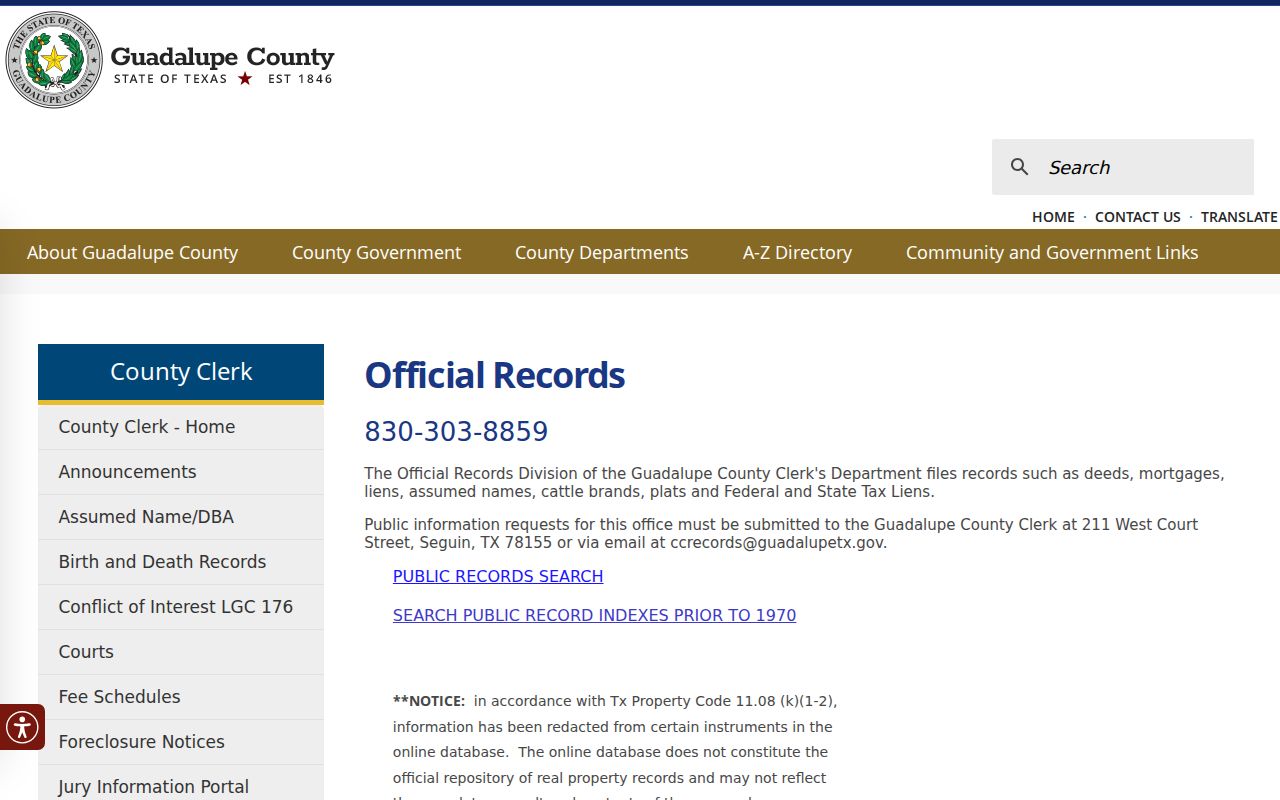Open the Announcements sidebar link
Image resolution: width=1280 pixels, height=800 pixels.
click(181, 472)
